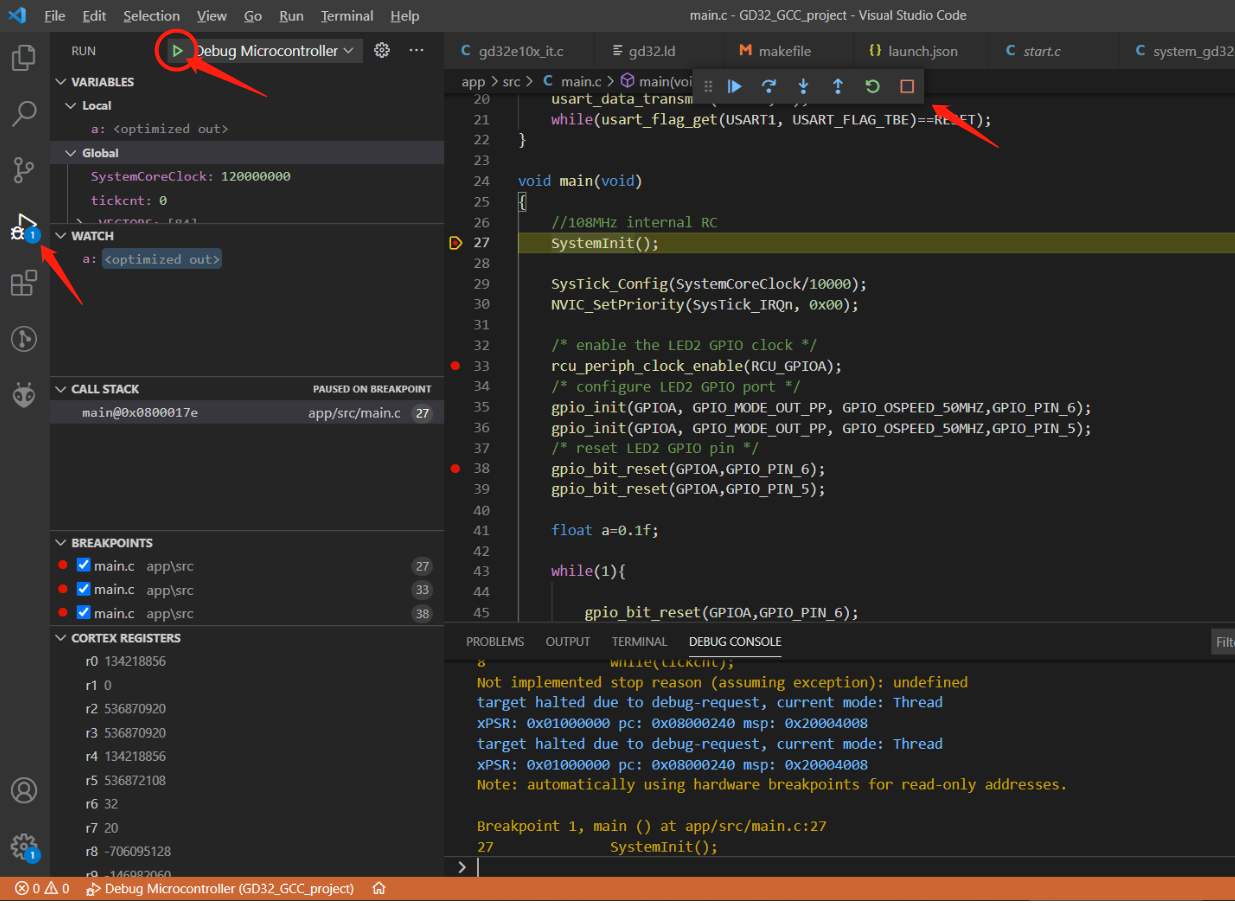Toggle the main.c line 38 breakpoint checkbox

[84, 613]
